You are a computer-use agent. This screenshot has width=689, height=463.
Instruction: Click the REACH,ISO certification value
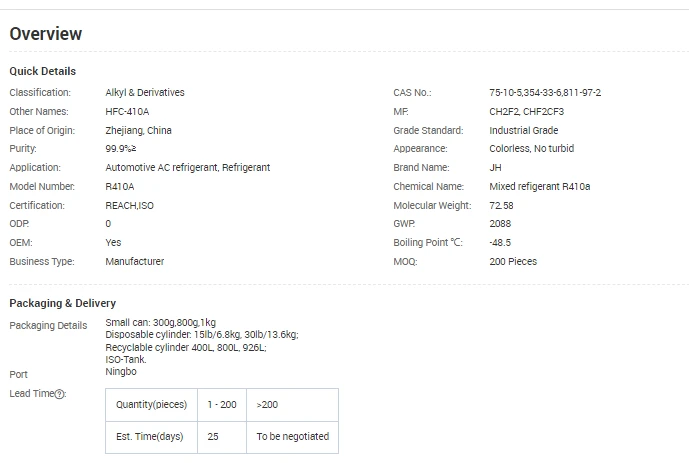click(x=129, y=206)
